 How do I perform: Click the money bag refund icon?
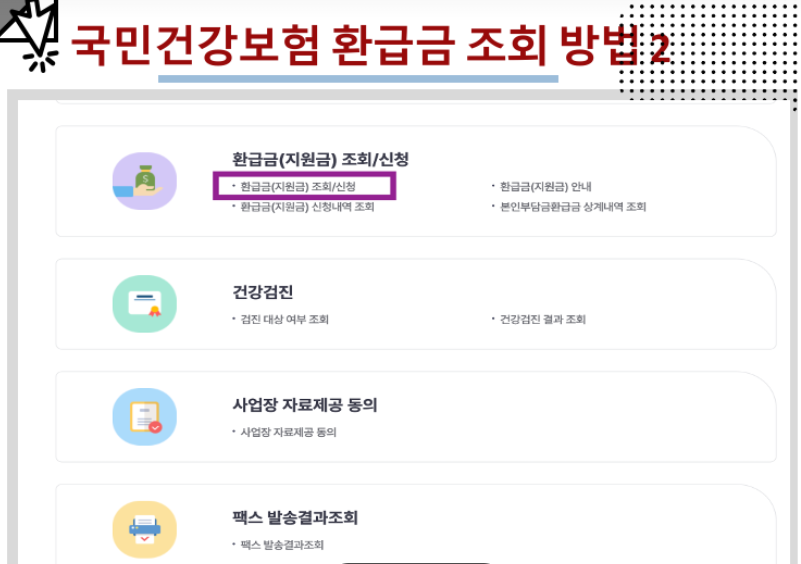pyautogui.click(x=145, y=181)
